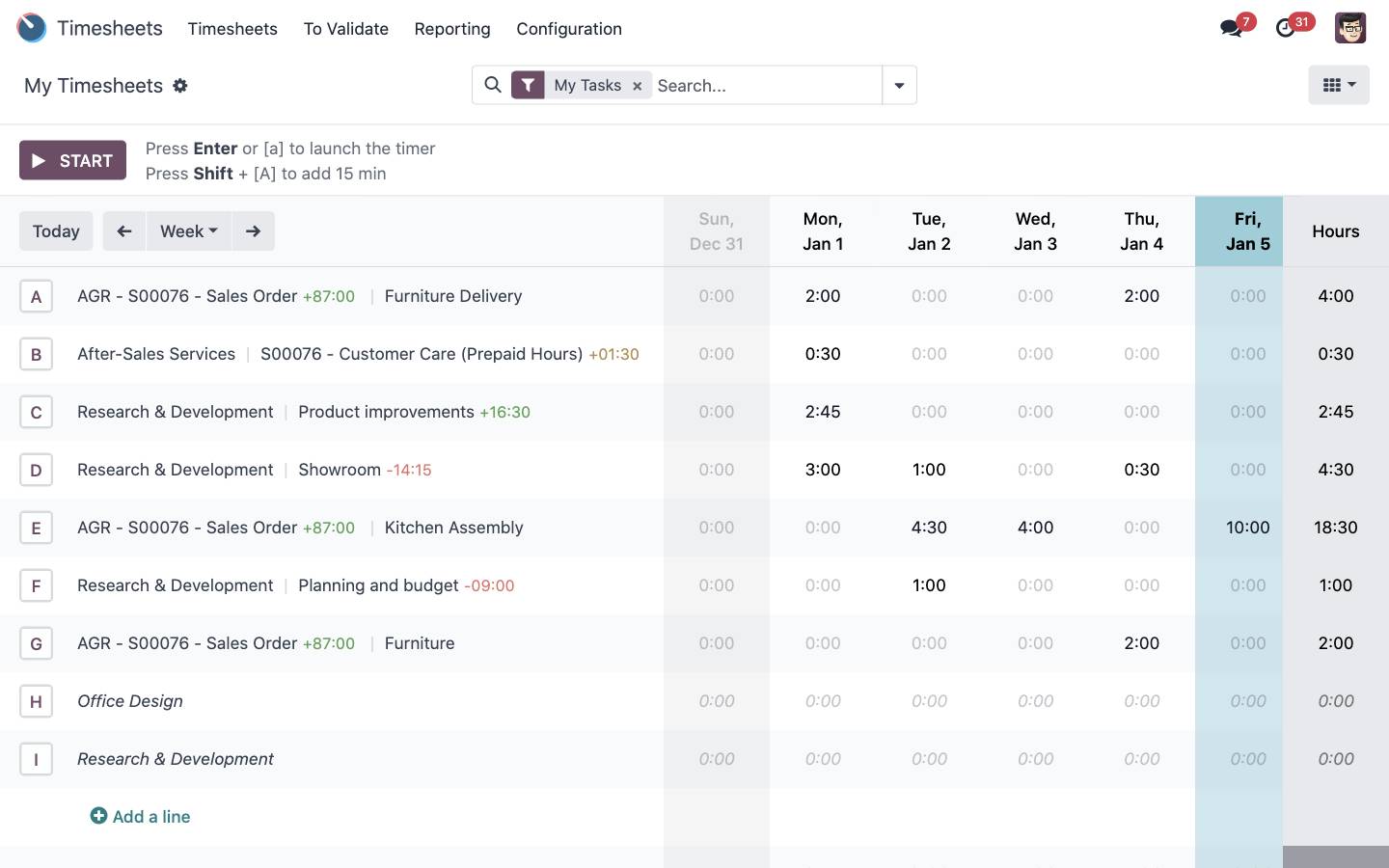Open the Reporting menu
Image resolution: width=1389 pixels, height=868 pixels.
click(452, 29)
